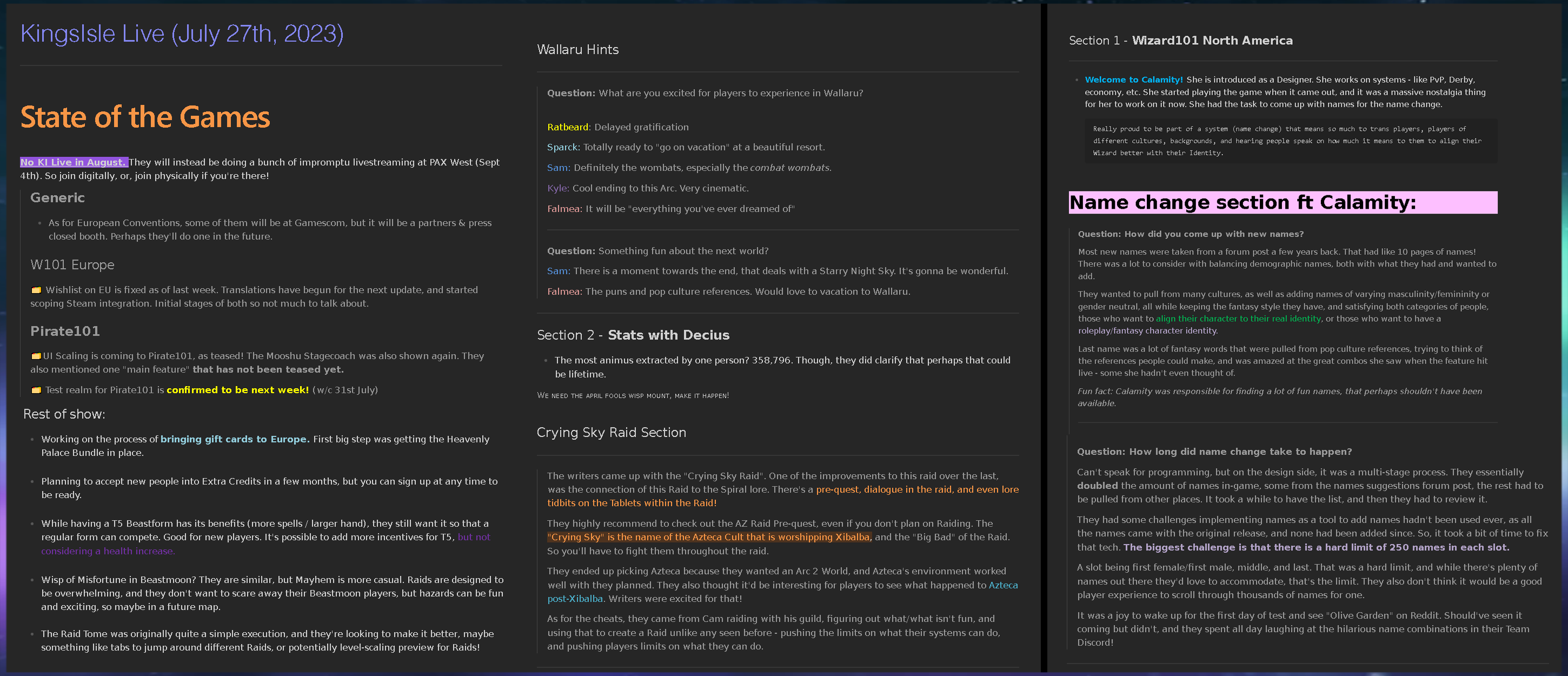Click 'They ended up picking Azteca' paragraph
This screenshot has height=676, width=1568.
click(x=782, y=585)
